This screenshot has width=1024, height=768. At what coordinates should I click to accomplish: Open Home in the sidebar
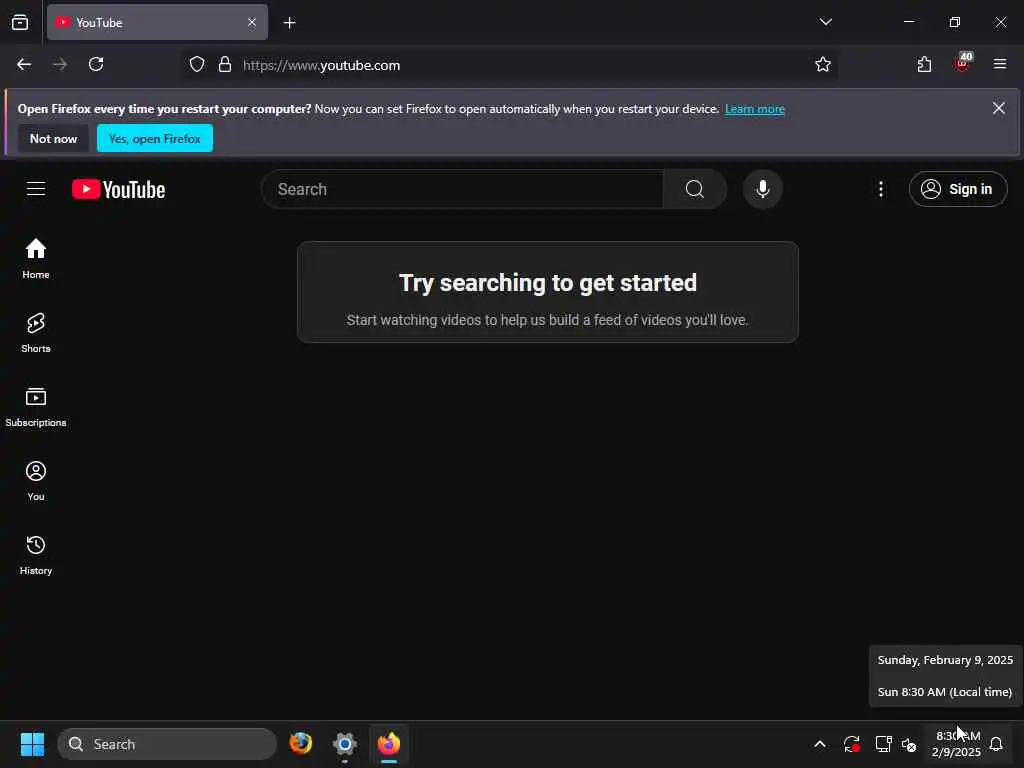(36, 259)
